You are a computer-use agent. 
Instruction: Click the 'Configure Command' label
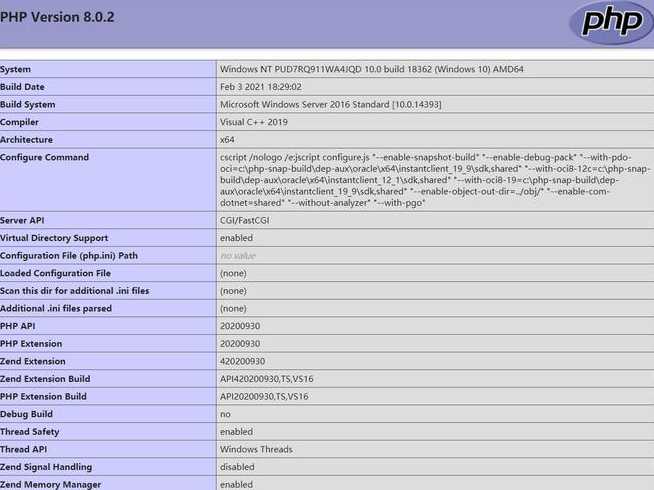tap(44, 157)
